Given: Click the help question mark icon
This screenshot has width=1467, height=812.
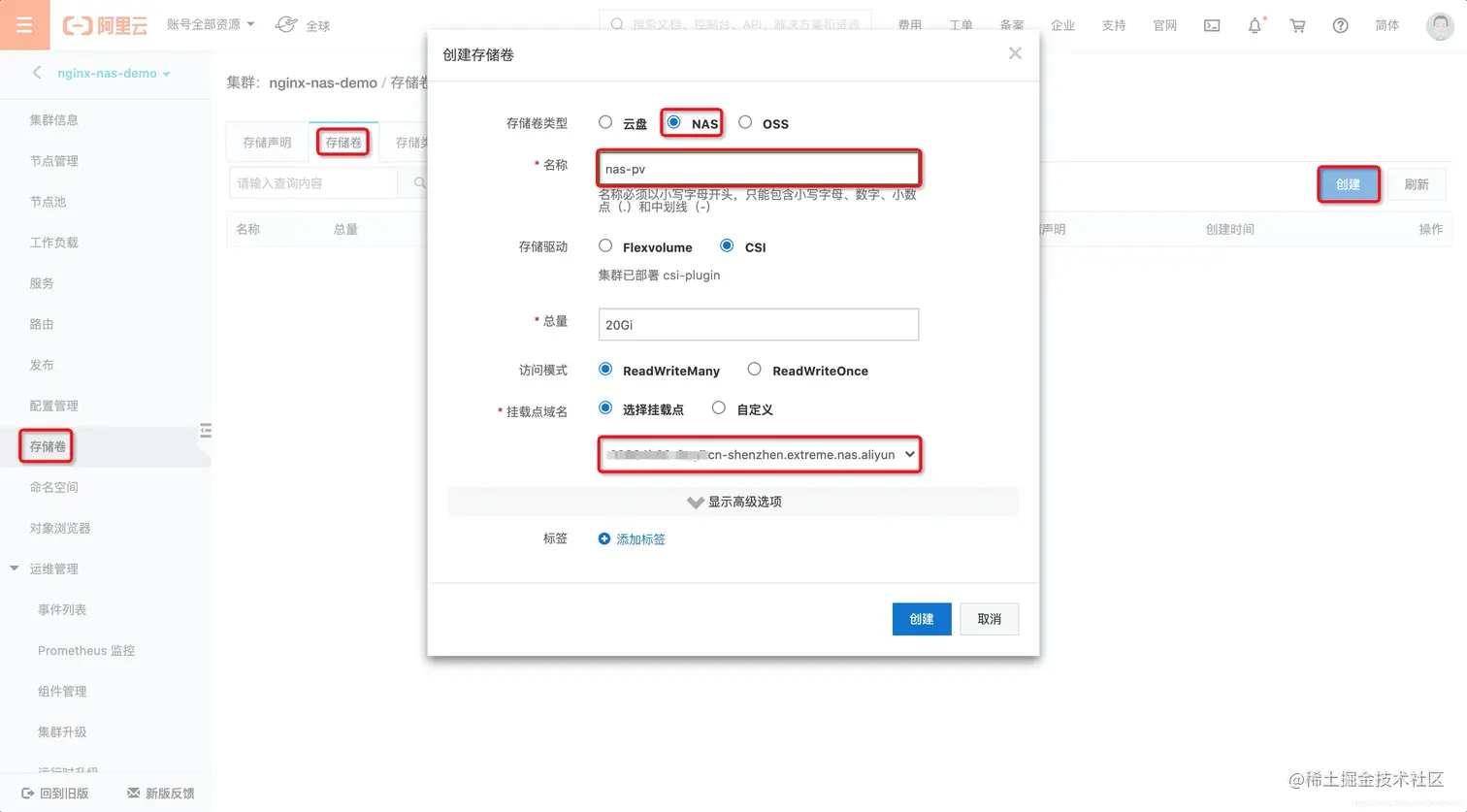Looking at the screenshot, I should coord(1340,26).
